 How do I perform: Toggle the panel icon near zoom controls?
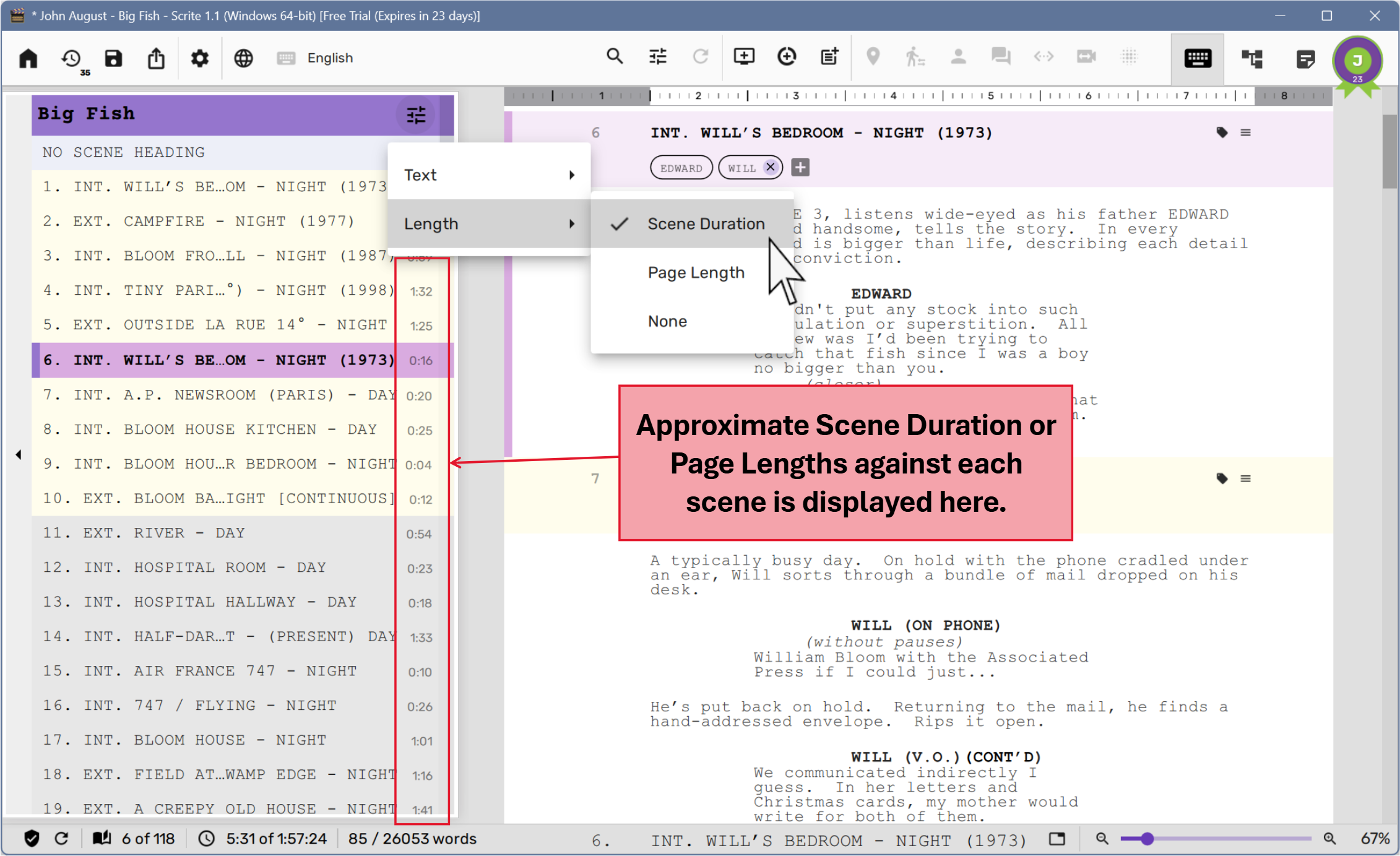coord(1057,839)
